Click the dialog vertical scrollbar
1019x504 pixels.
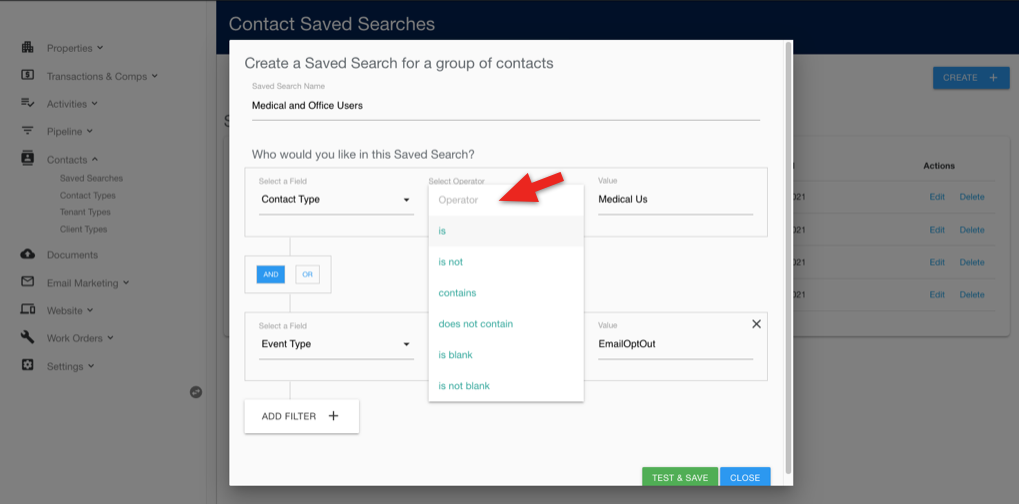tap(789, 257)
